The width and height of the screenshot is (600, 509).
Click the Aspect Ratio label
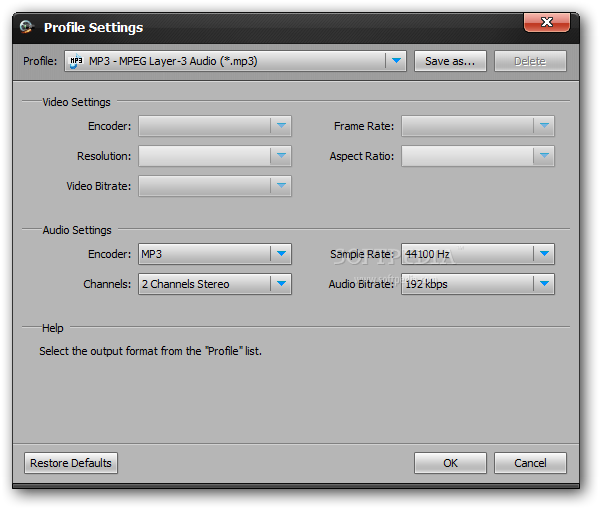click(x=362, y=156)
